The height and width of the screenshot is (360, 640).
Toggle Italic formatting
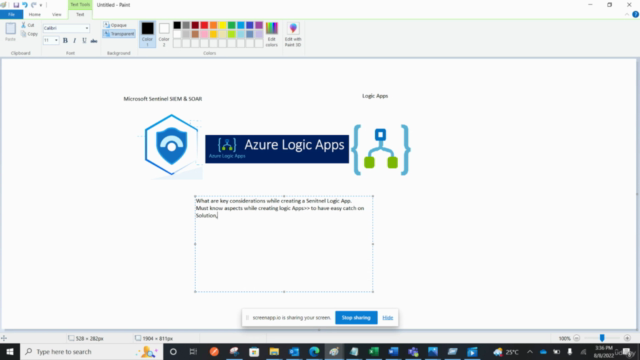tap(75, 40)
